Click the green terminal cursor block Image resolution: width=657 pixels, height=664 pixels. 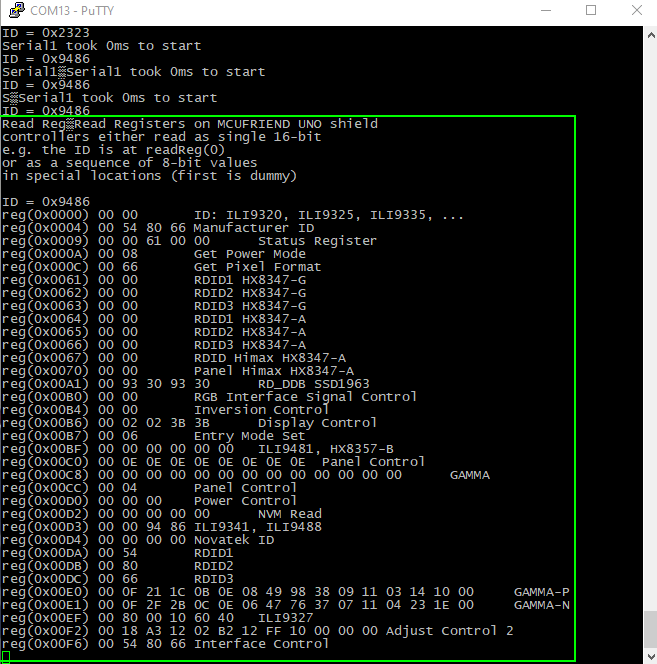[x=6, y=657]
